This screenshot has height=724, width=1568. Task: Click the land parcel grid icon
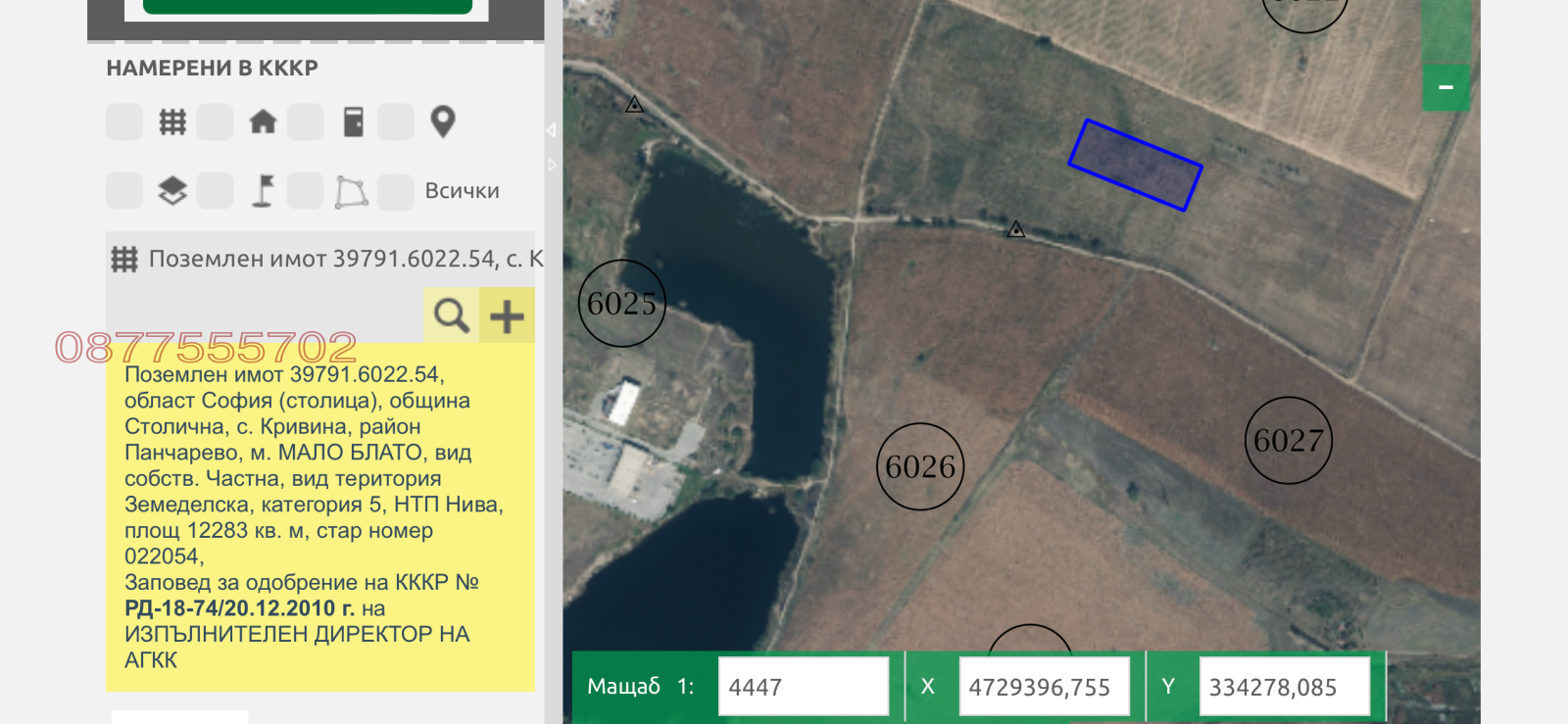(172, 122)
